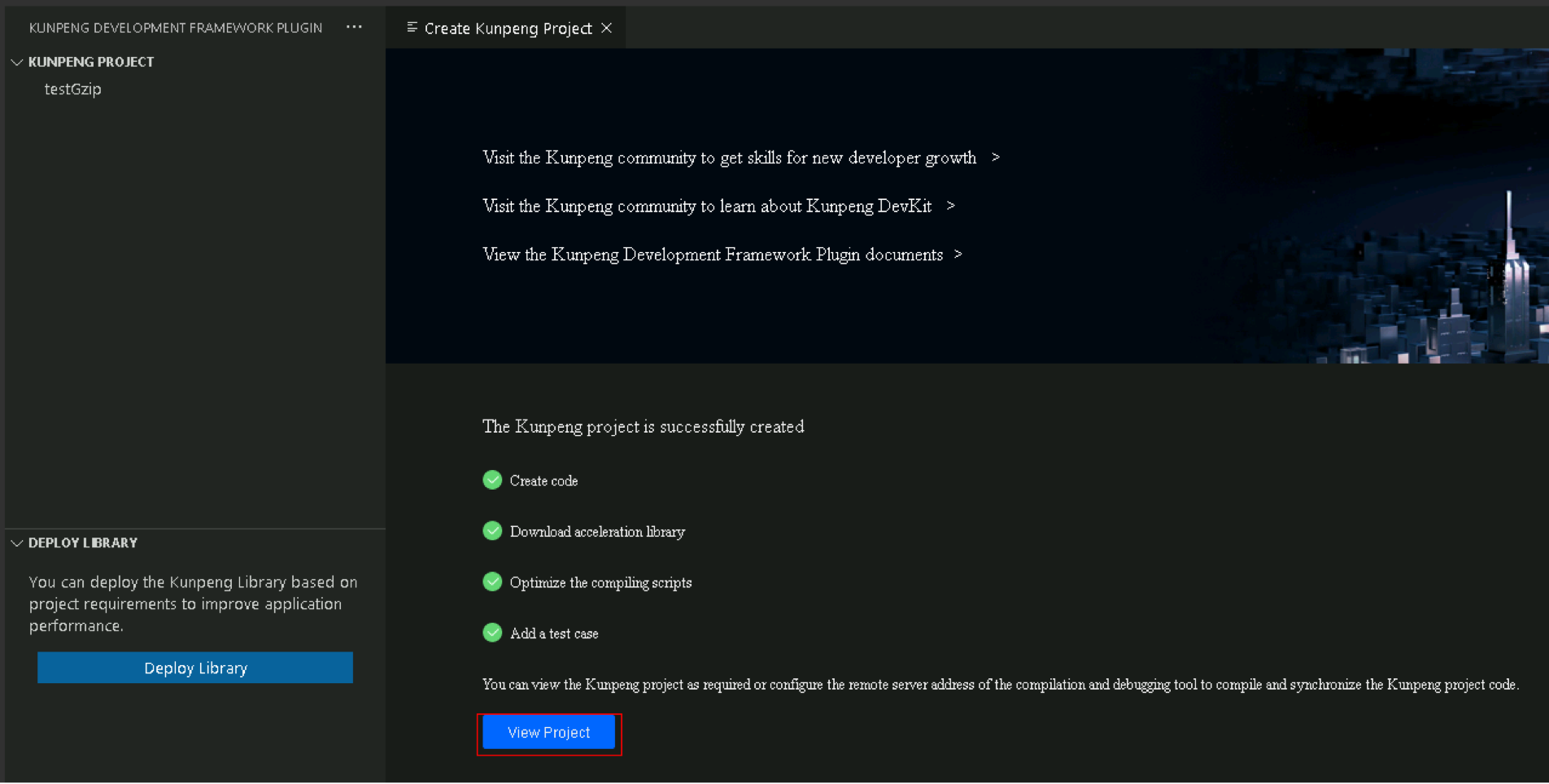The image size is (1549, 784).
Task: Open the Framework Plugin documents link
Action: pos(712,255)
